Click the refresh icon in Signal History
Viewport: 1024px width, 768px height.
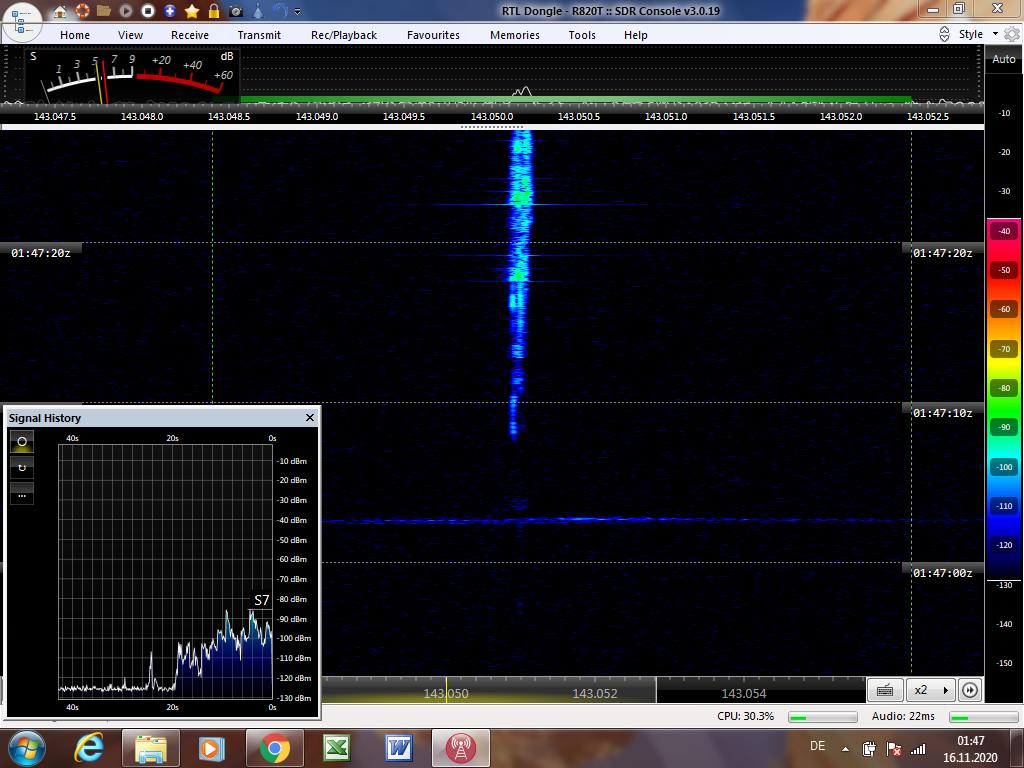click(x=22, y=468)
